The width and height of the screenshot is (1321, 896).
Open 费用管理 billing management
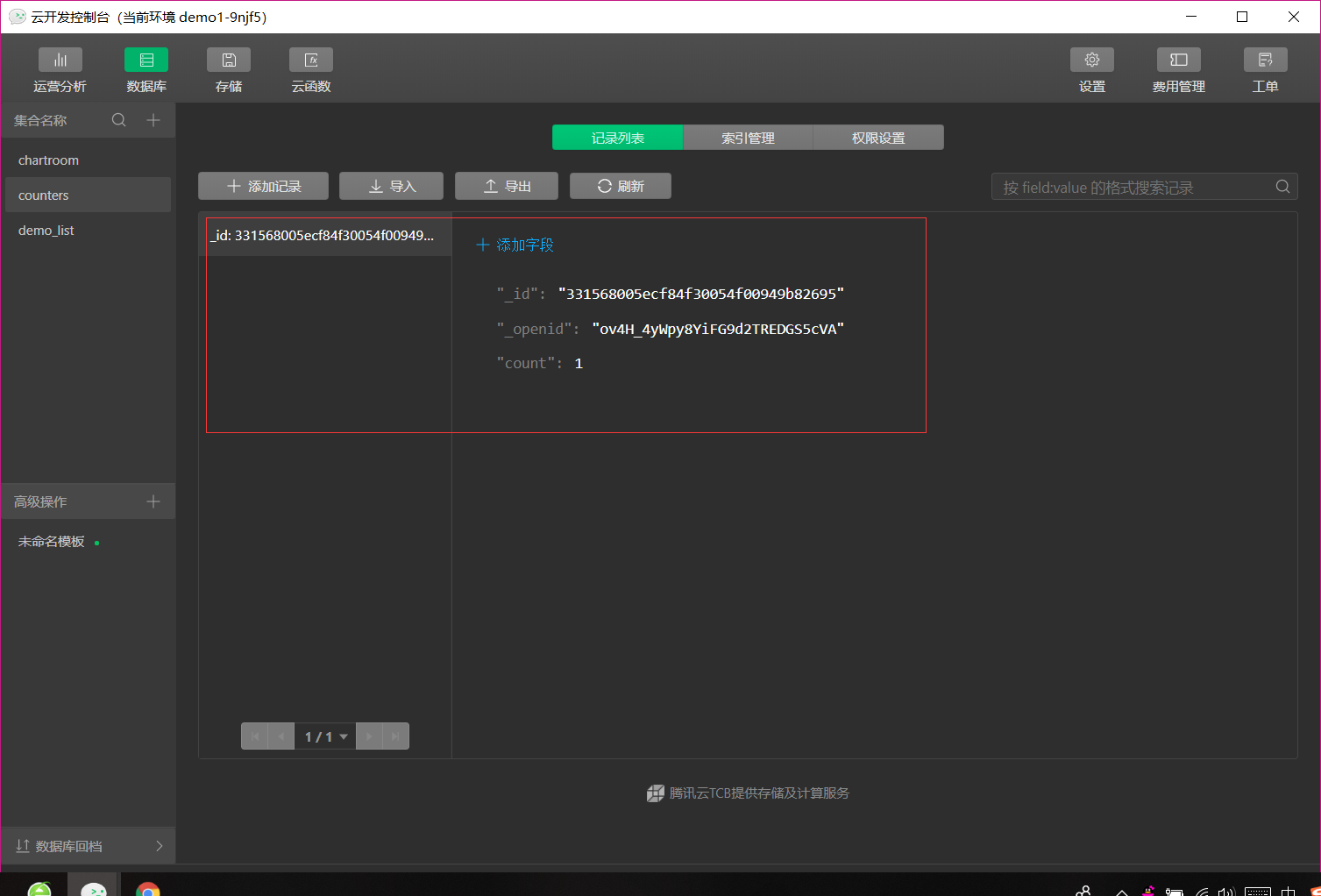tap(1179, 70)
